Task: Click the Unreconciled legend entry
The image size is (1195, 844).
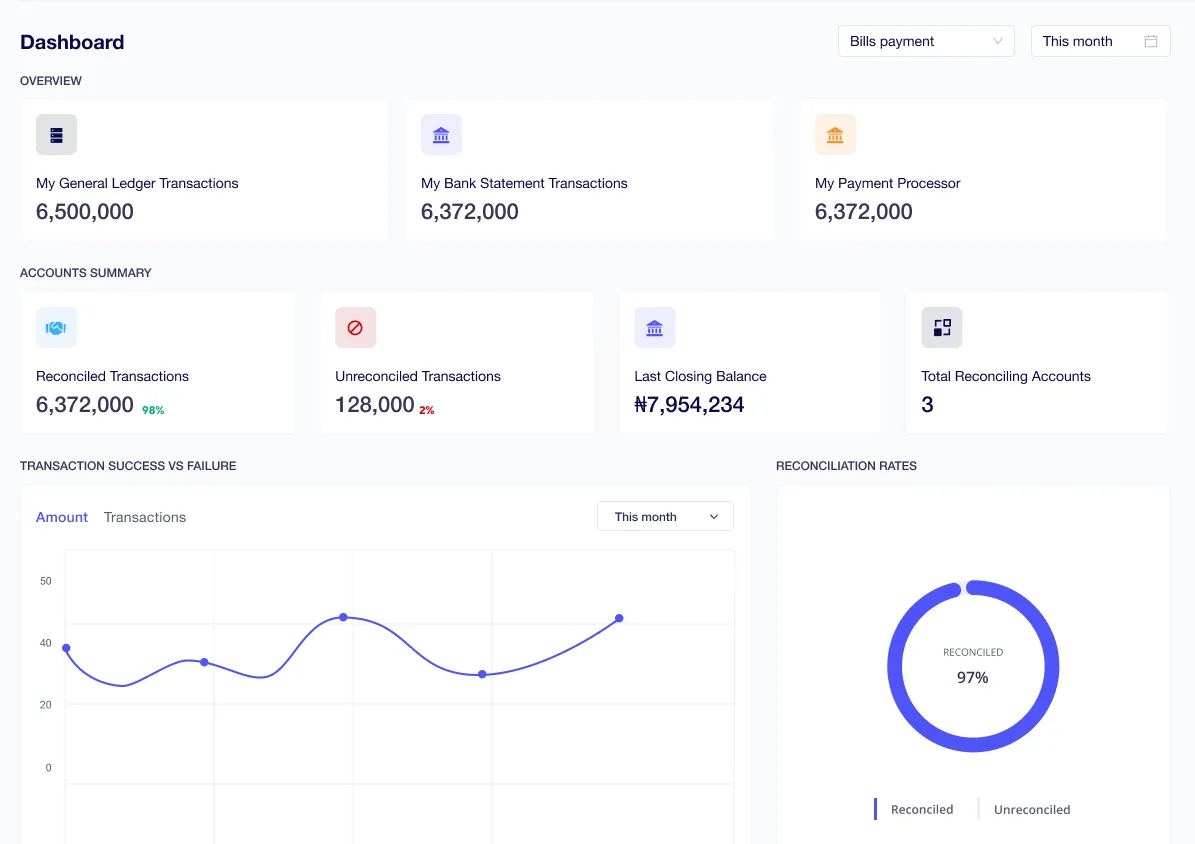Action: pyautogui.click(x=1024, y=809)
